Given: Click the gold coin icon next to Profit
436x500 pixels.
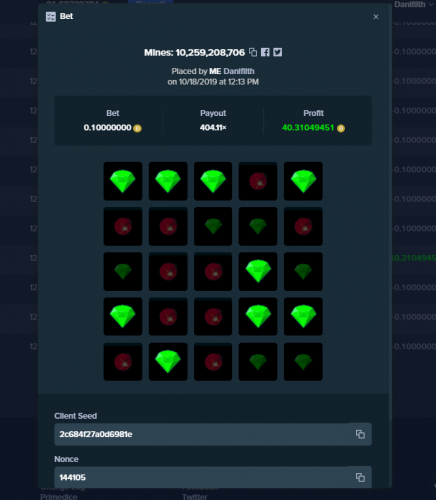Looking at the screenshot, I should coord(341,128).
